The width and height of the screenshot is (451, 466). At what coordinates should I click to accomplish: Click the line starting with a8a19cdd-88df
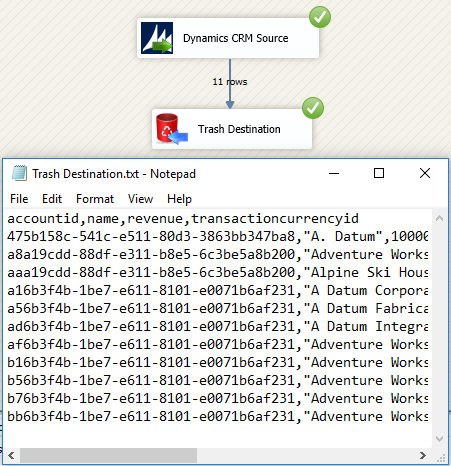pos(218,255)
